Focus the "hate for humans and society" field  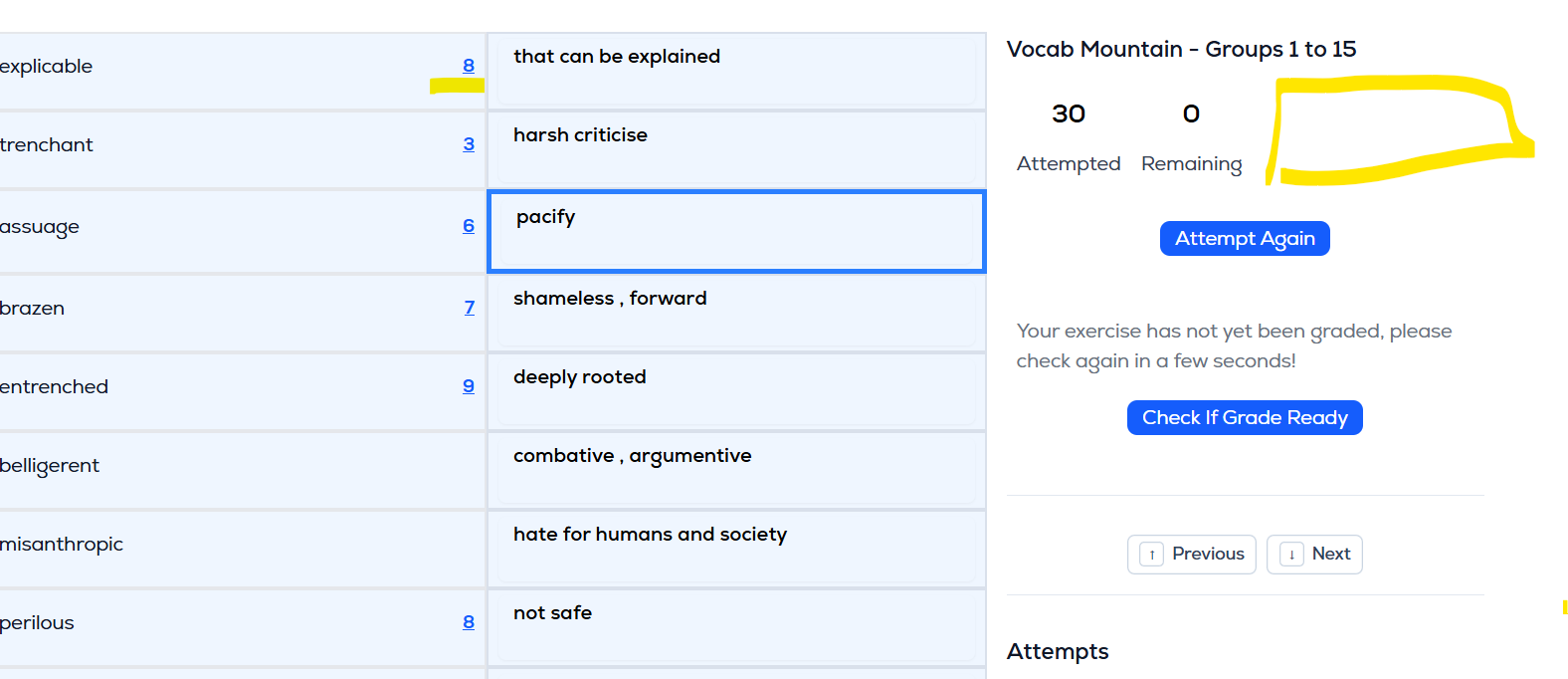point(736,548)
